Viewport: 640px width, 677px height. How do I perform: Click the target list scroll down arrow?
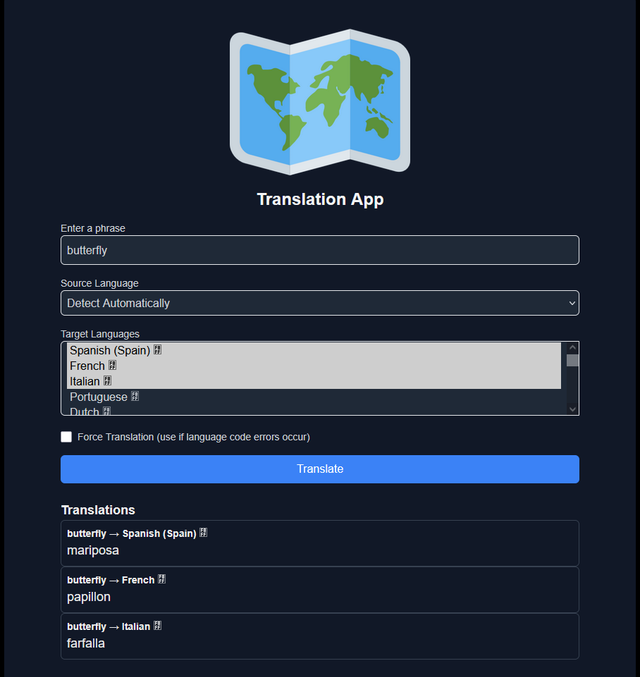coord(573,409)
